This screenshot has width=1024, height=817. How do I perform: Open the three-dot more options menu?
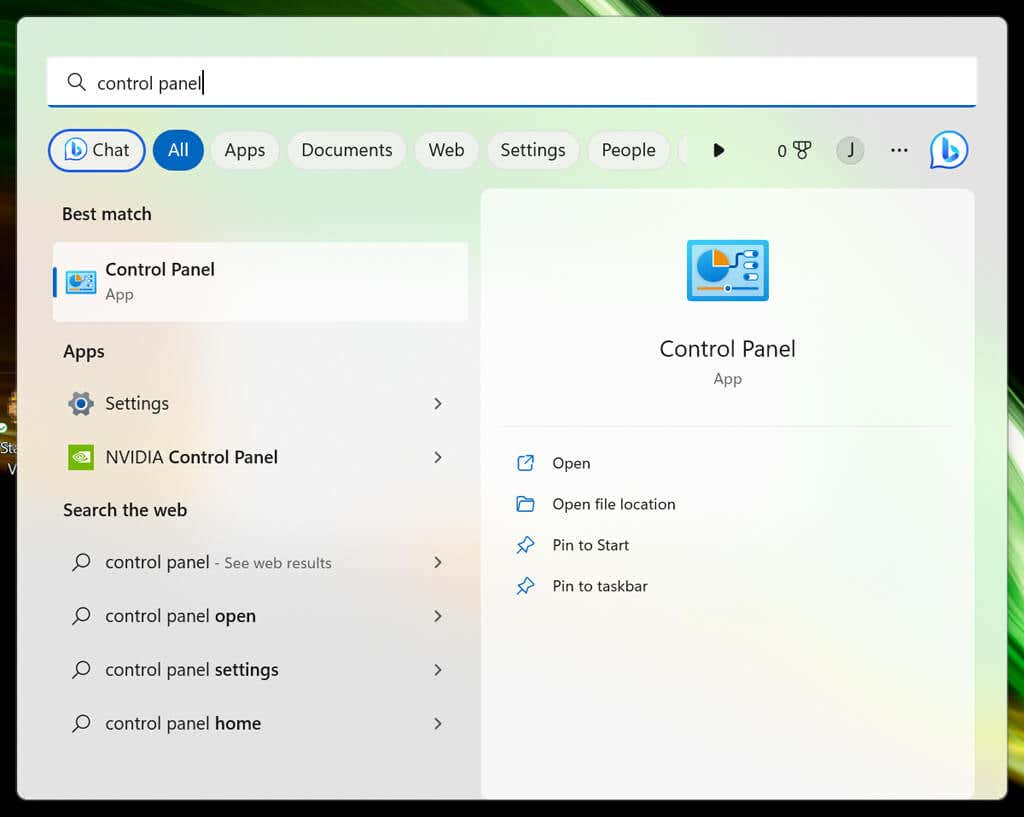899,150
